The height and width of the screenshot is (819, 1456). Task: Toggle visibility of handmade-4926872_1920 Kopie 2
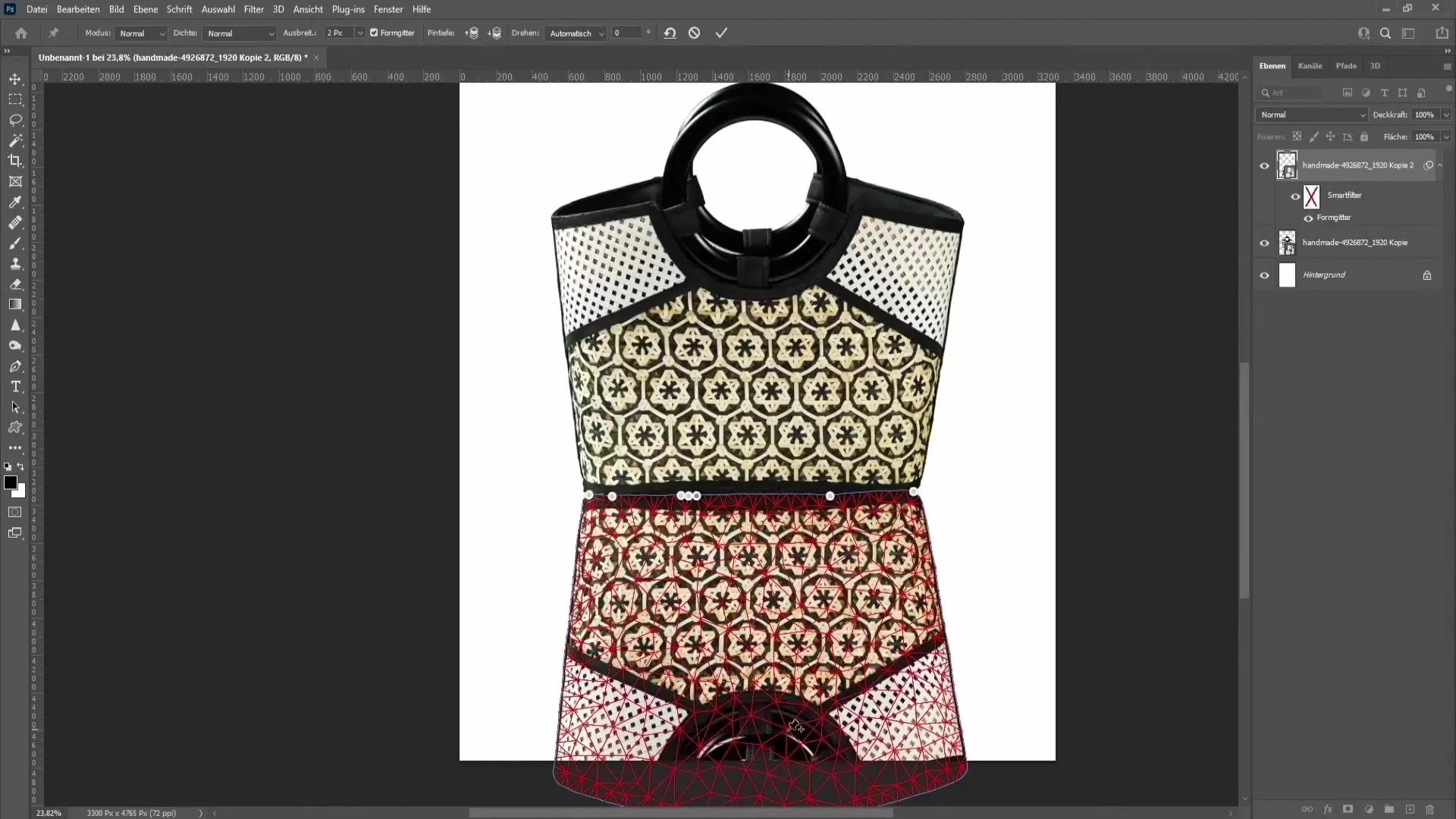pos(1264,165)
